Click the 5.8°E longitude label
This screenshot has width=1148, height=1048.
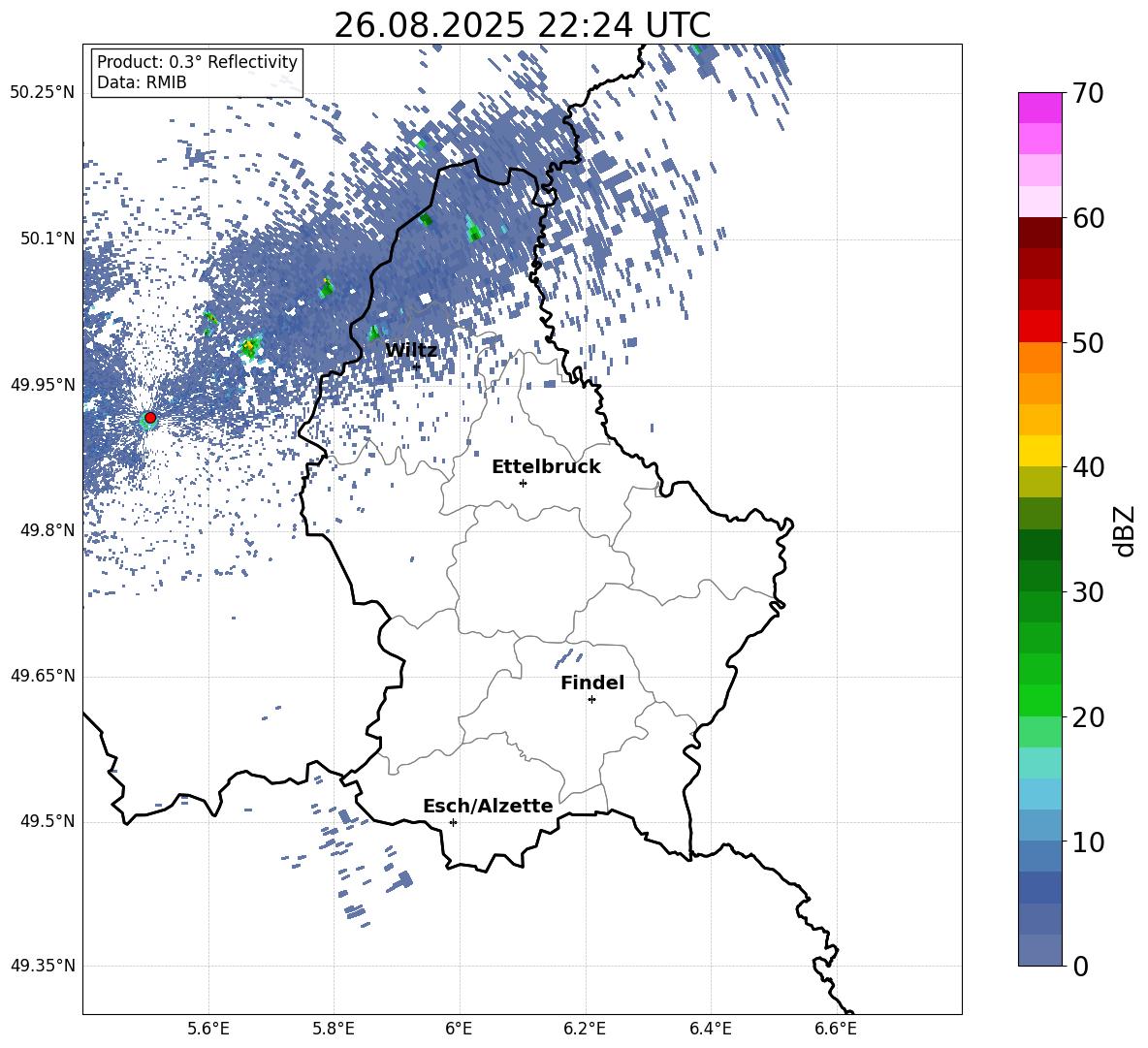coord(334,1029)
